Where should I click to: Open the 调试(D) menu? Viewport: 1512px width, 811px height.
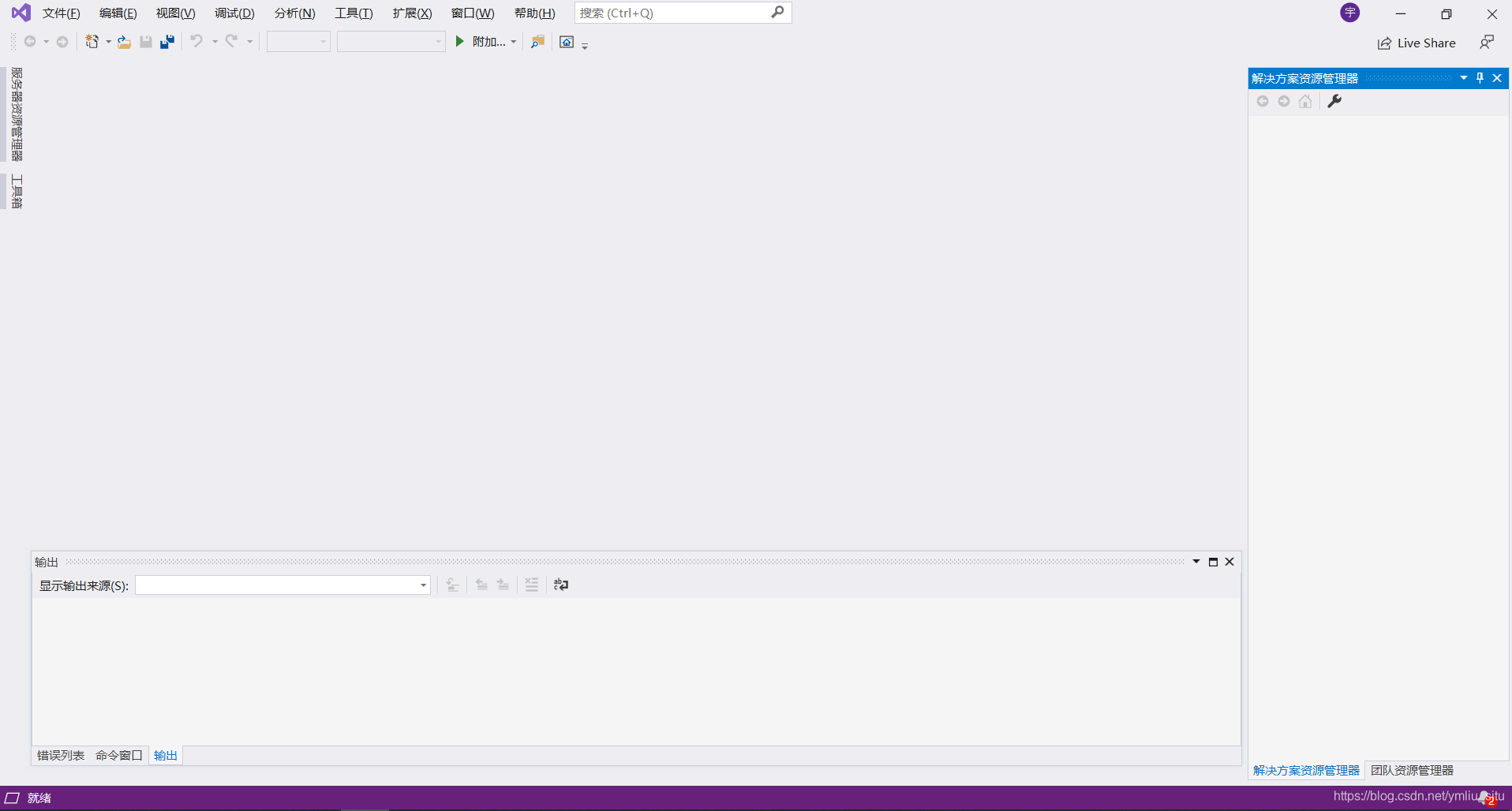[234, 13]
